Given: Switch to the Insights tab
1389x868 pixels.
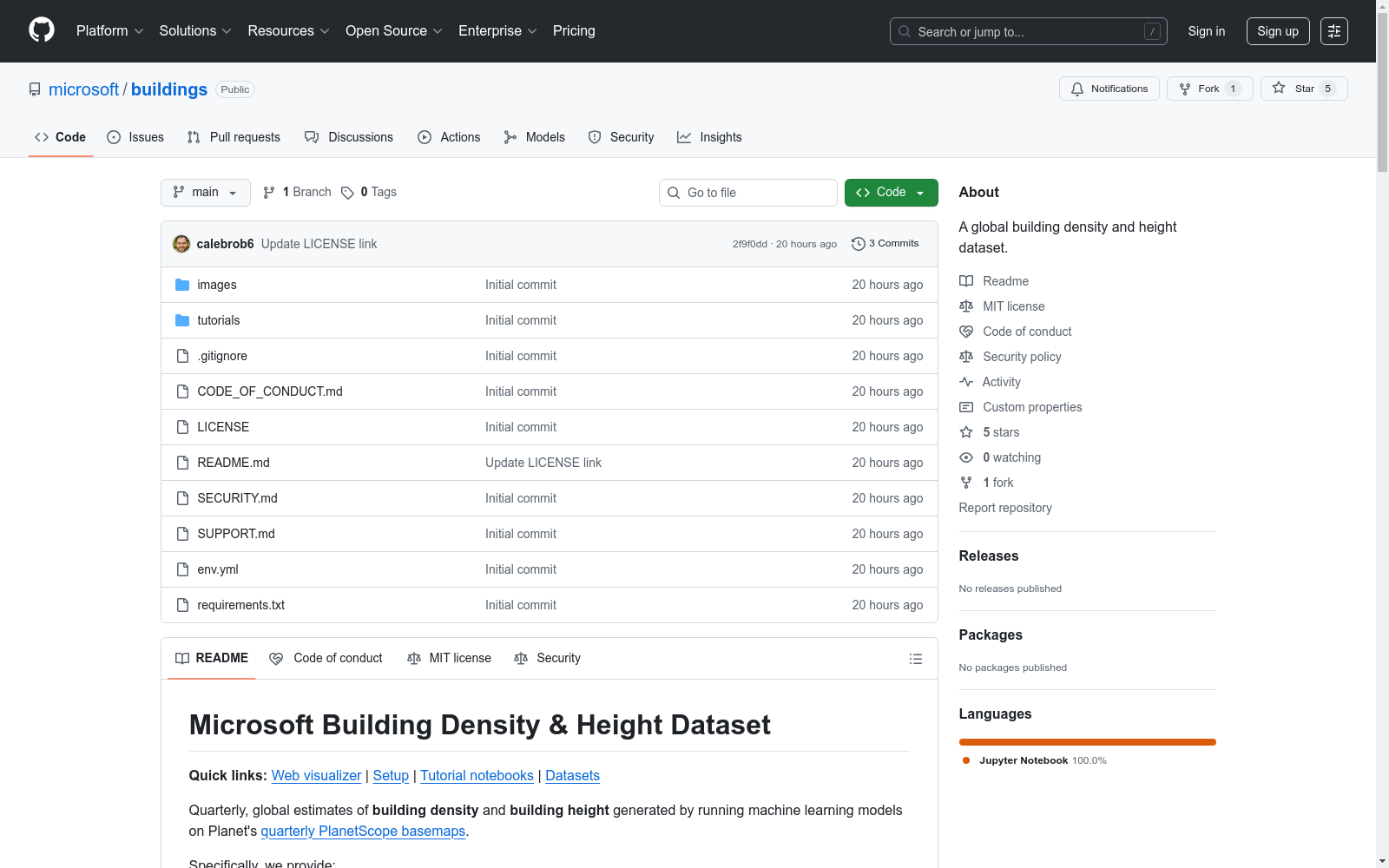Looking at the screenshot, I should coord(709,137).
